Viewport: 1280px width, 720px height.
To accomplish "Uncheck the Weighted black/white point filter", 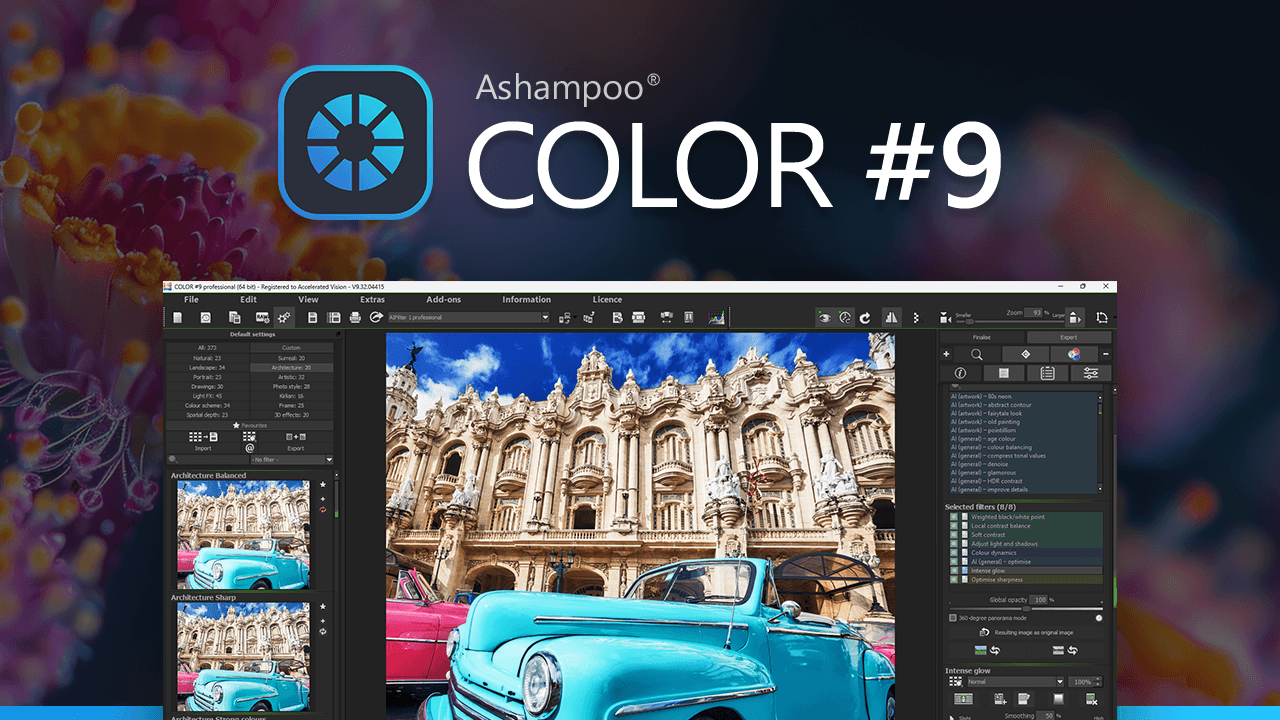I will 954,517.
